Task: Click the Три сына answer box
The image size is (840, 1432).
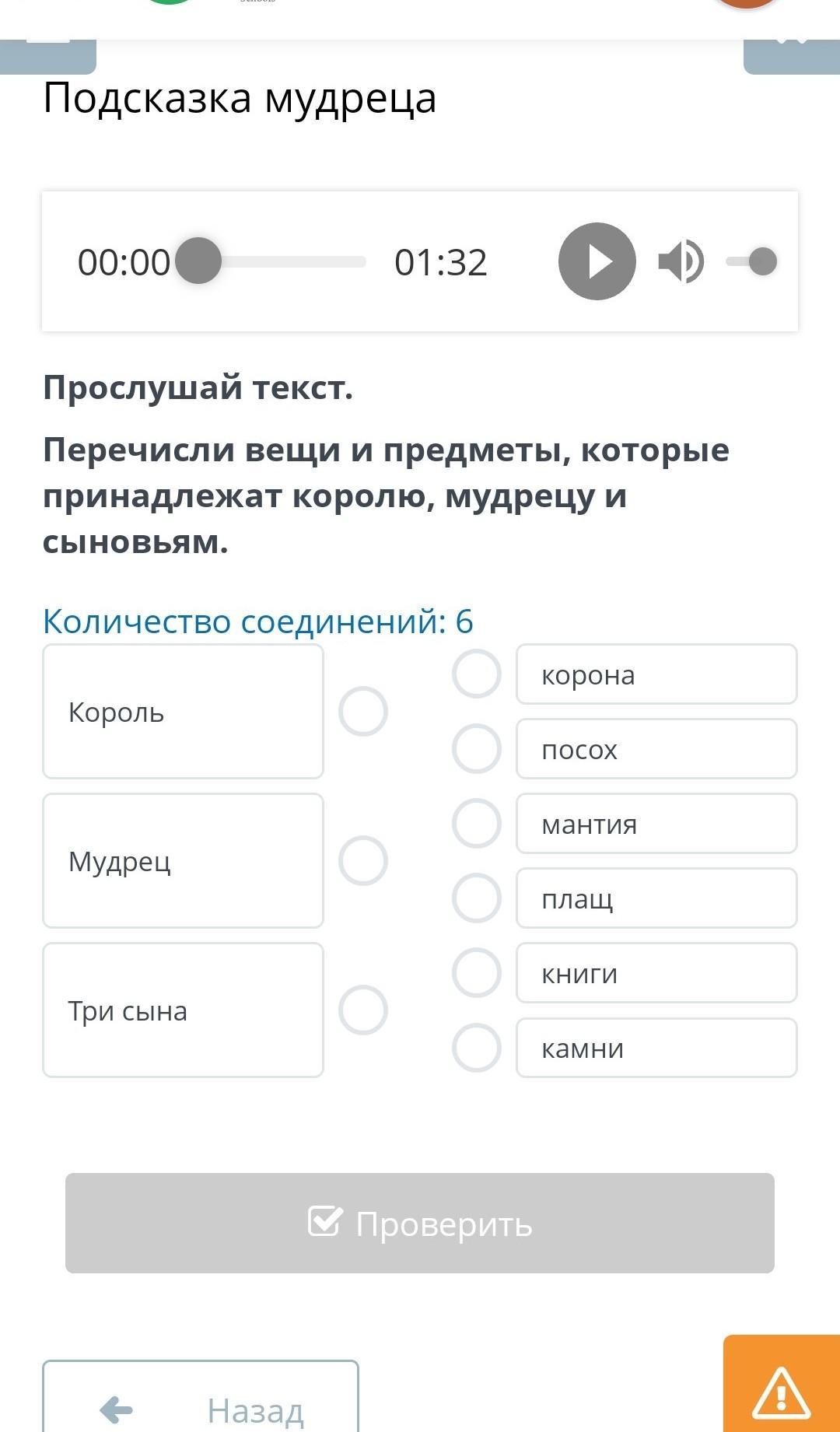Action: point(183,1010)
